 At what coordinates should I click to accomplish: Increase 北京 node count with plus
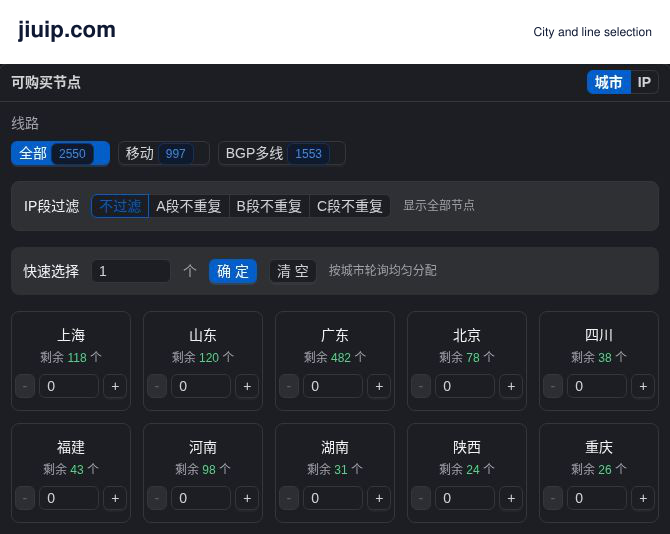(511, 386)
